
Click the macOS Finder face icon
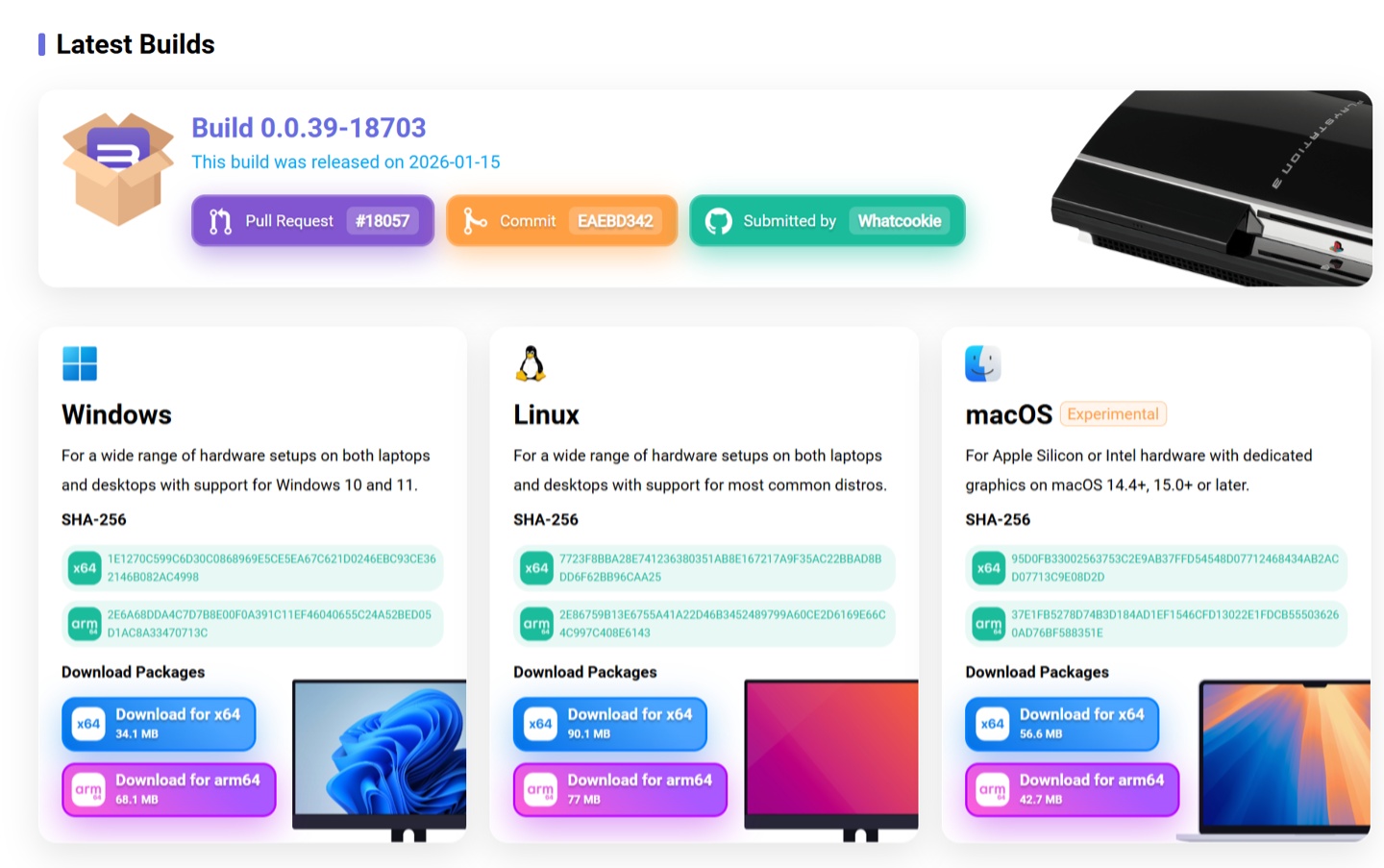(x=983, y=363)
